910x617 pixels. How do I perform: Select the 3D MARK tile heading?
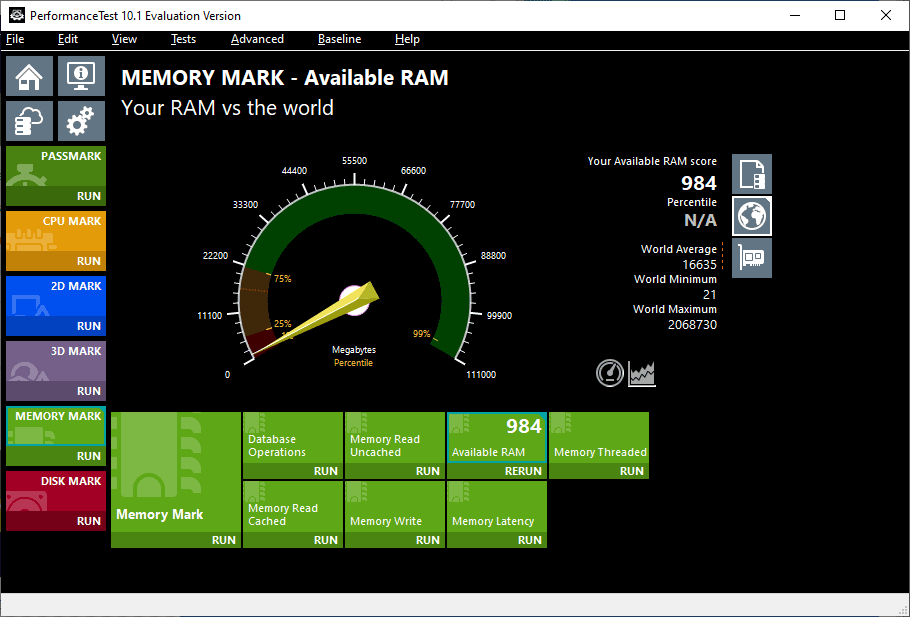coord(76,351)
